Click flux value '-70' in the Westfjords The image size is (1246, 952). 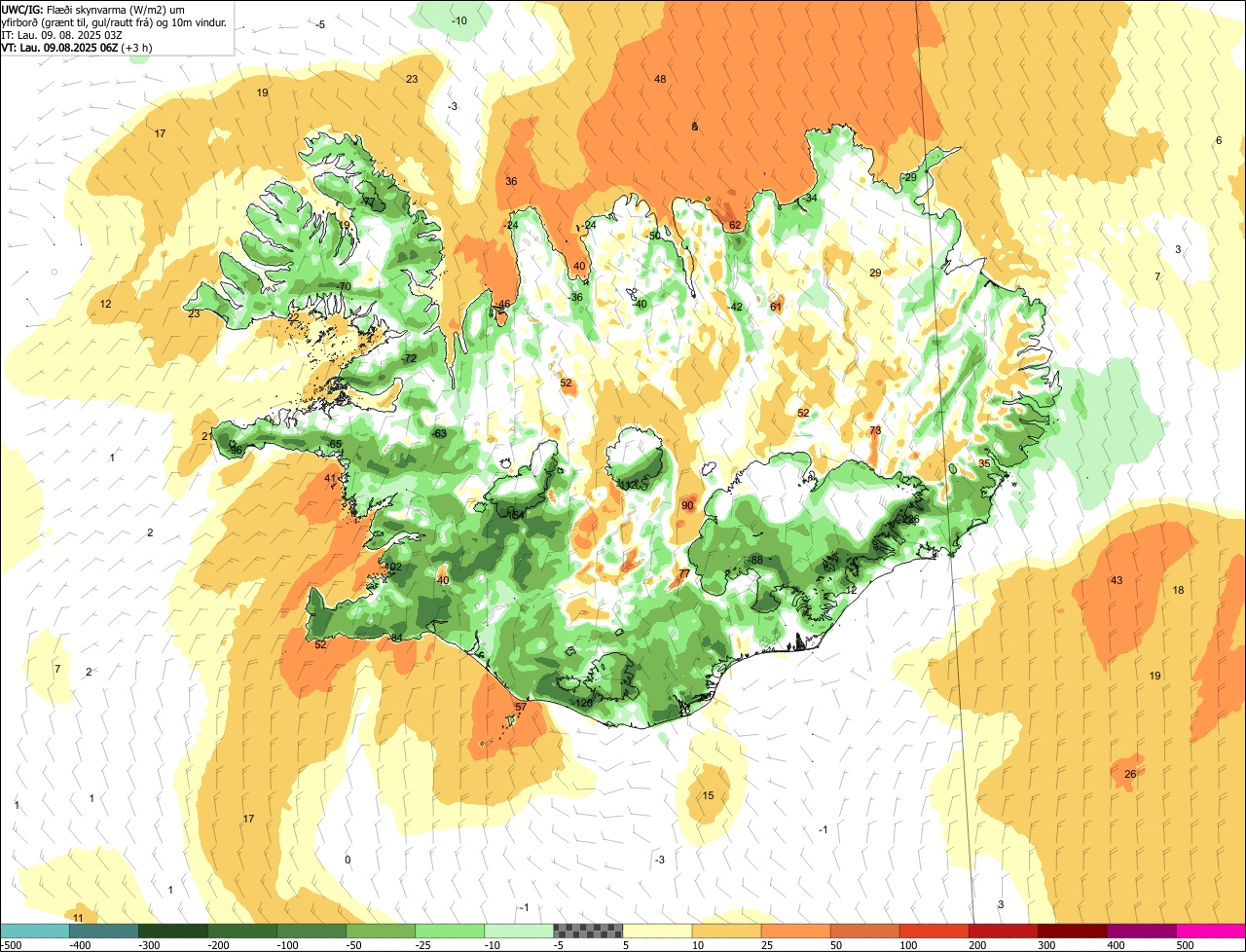344,286
